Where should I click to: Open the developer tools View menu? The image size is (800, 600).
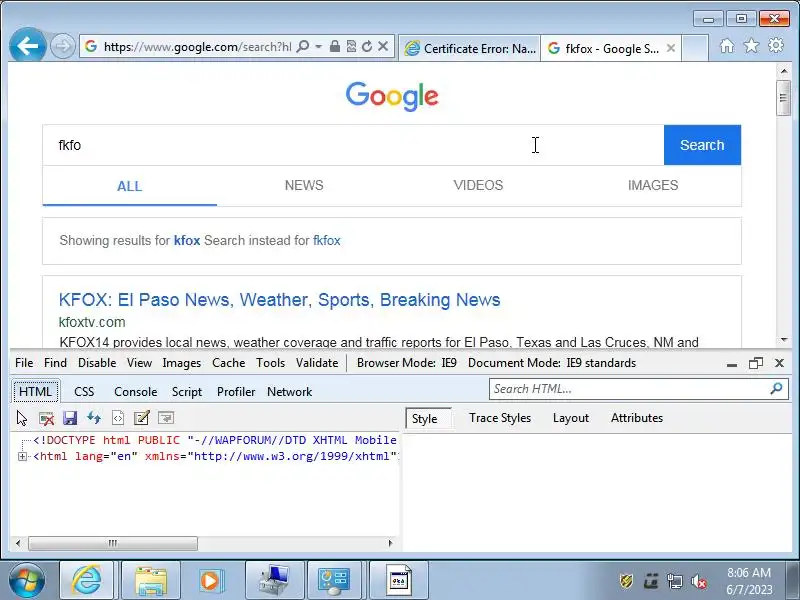[x=139, y=363]
